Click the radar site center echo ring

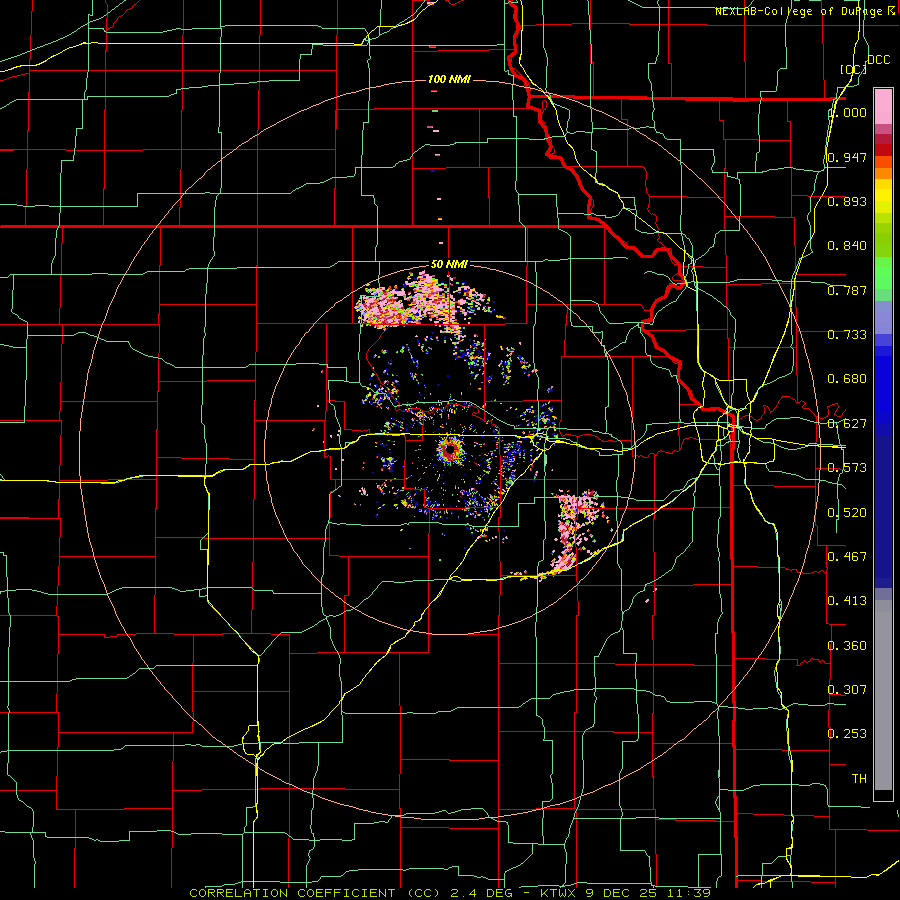click(451, 449)
